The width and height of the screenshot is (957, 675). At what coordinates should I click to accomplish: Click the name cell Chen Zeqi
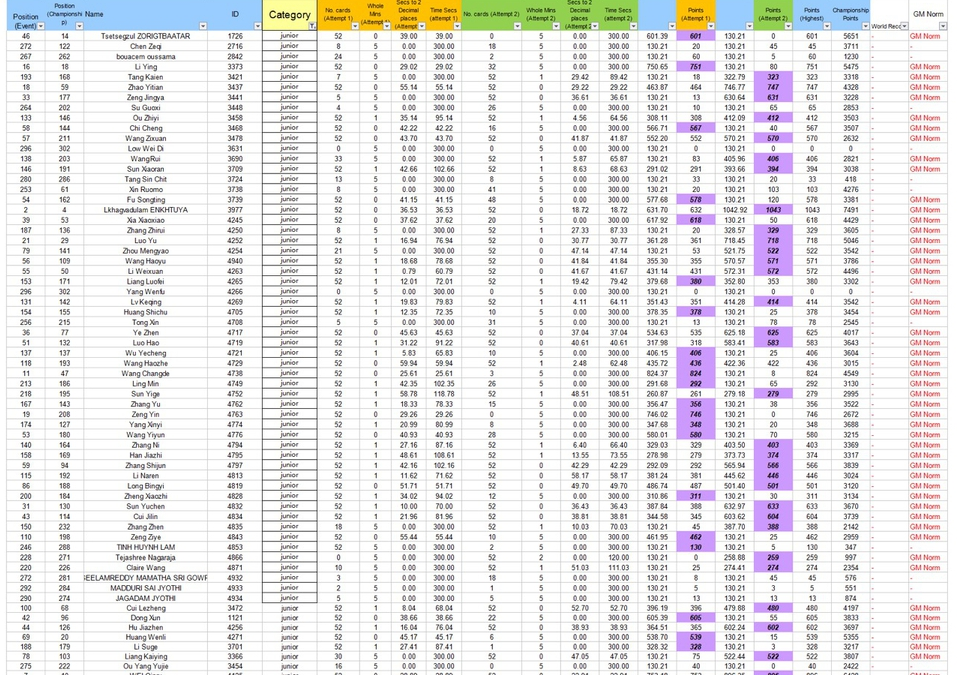[145, 46]
